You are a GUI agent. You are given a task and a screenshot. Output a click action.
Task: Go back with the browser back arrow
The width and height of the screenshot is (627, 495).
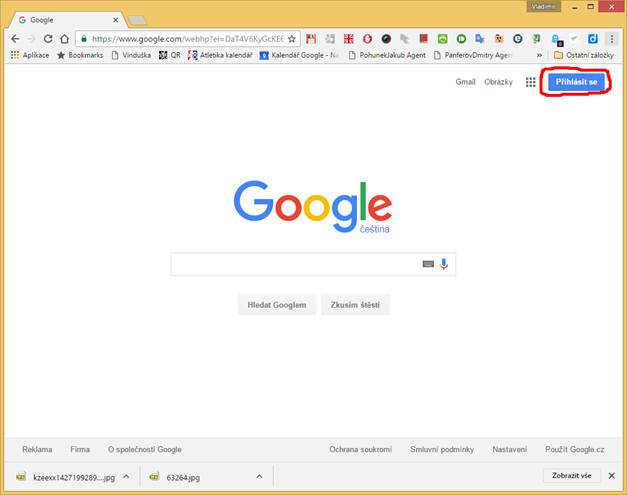[x=15, y=39]
